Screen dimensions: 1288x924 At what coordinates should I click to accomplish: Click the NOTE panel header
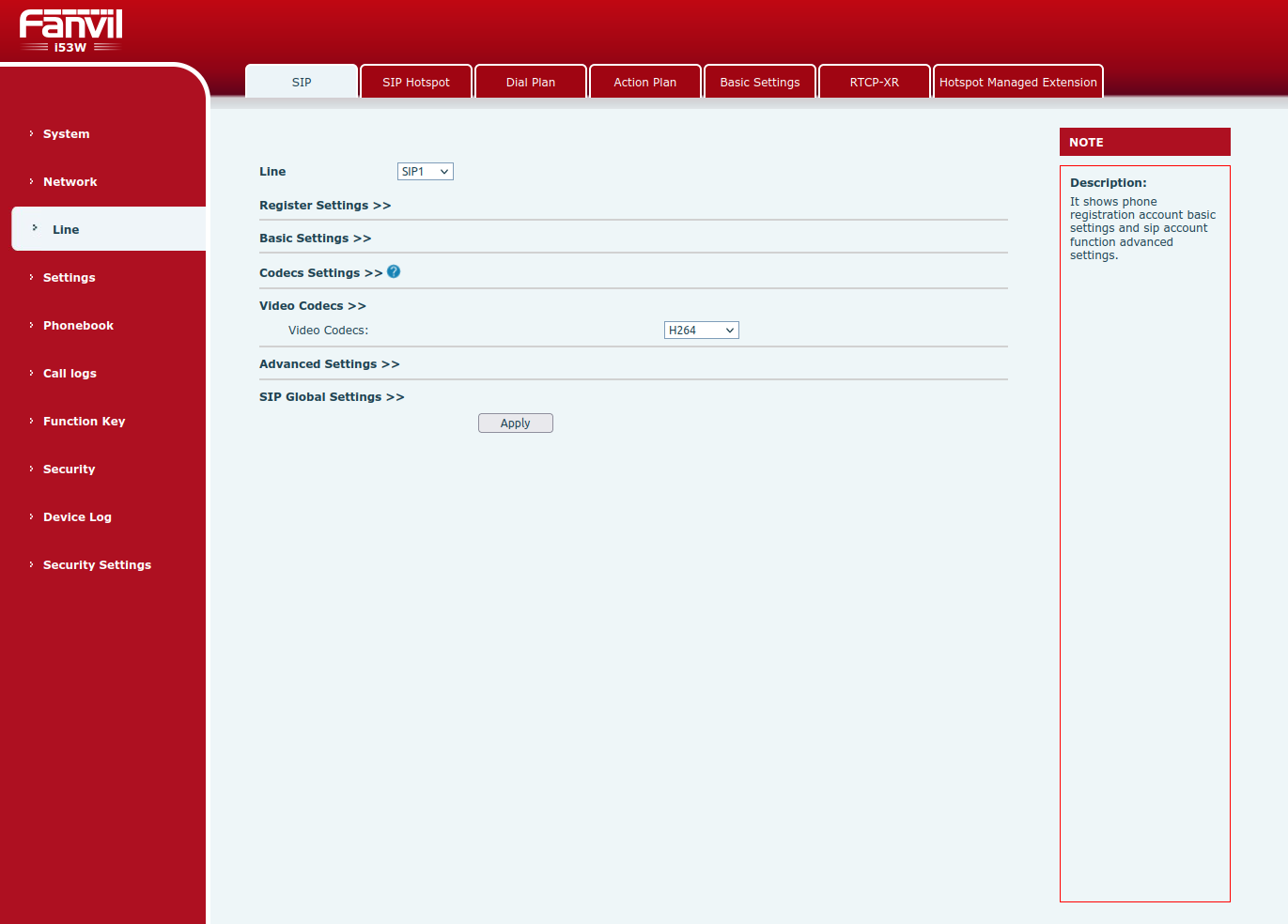click(1145, 142)
